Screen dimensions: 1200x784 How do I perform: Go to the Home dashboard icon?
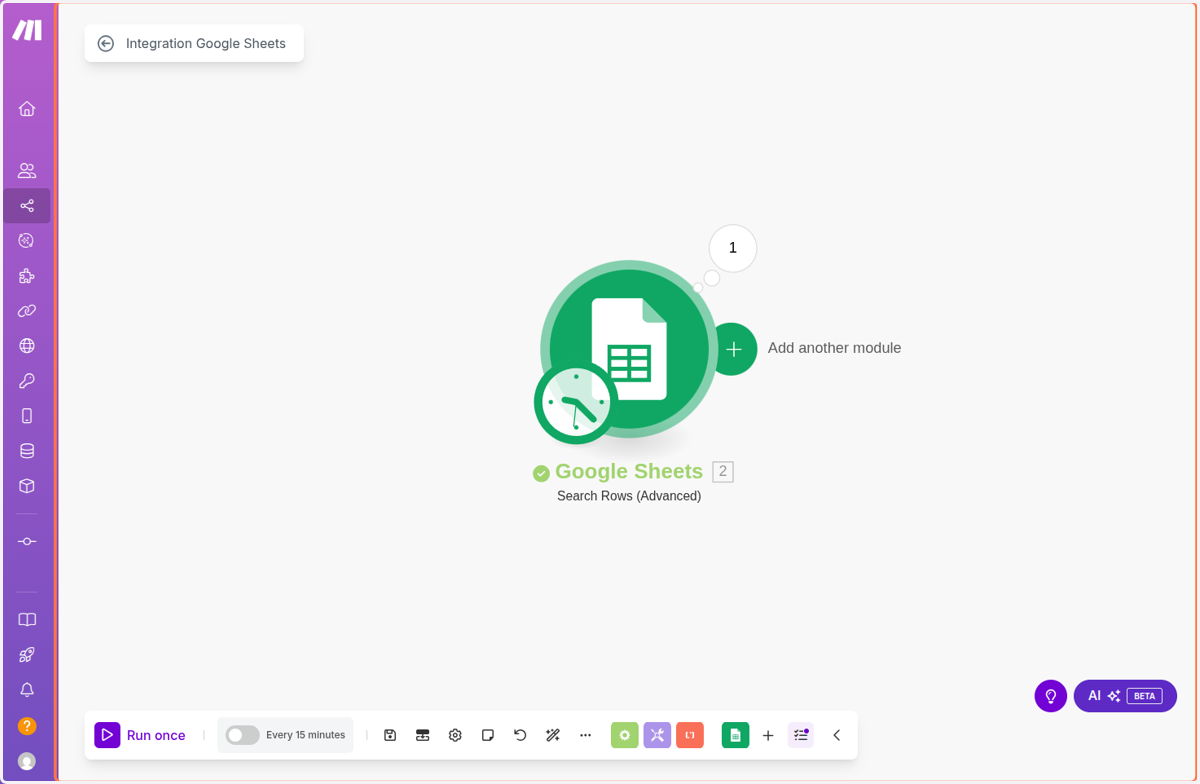coord(27,108)
